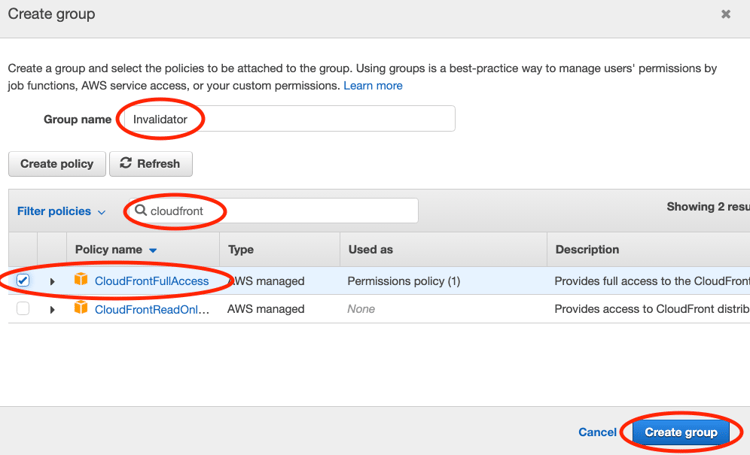Click the Type column header
Screen dimensions: 750x455
pos(241,249)
